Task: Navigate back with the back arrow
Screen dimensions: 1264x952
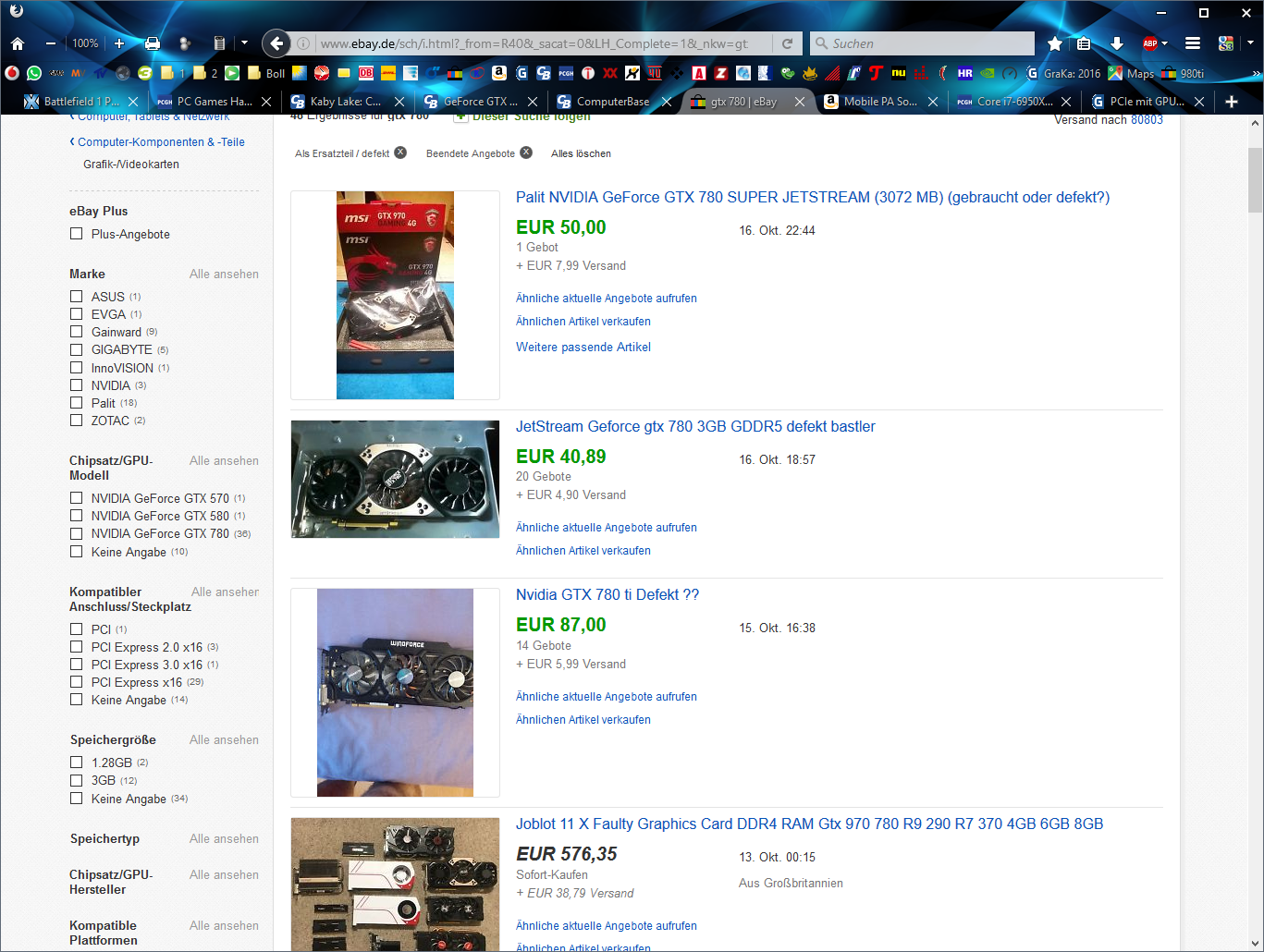Action: (x=276, y=43)
